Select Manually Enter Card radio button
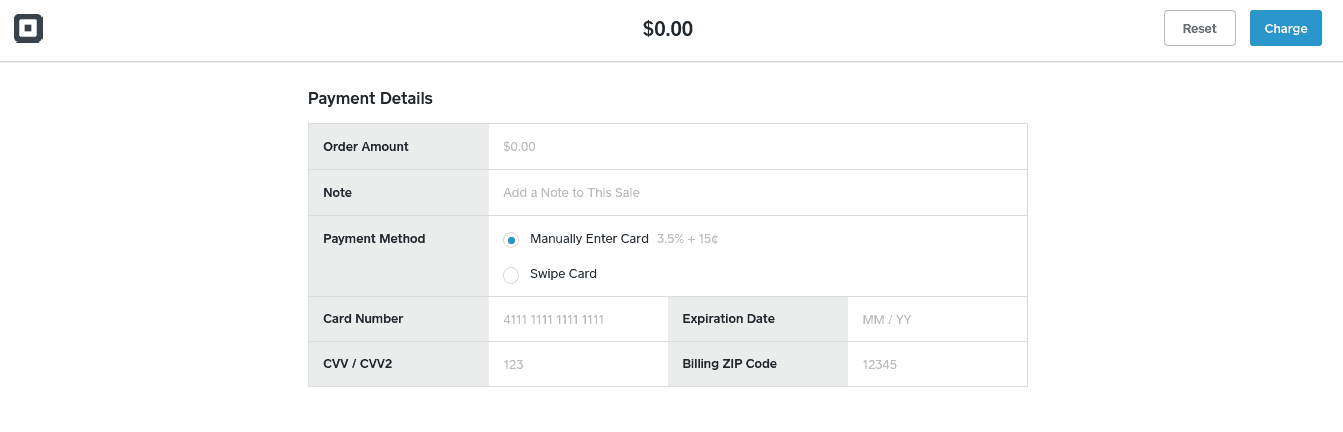The width and height of the screenshot is (1343, 432). coord(511,240)
